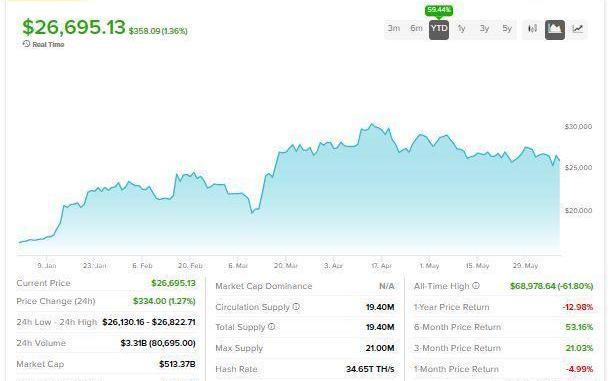The width and height of the screenshot is (611, 381).
Task: Select the 6m time range
Action: point(416,28)
